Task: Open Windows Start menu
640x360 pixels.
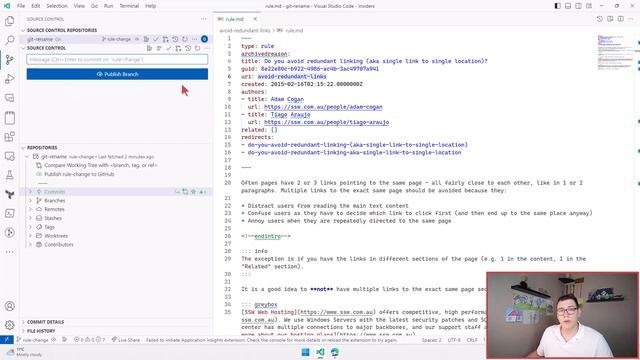Action: 305,352
